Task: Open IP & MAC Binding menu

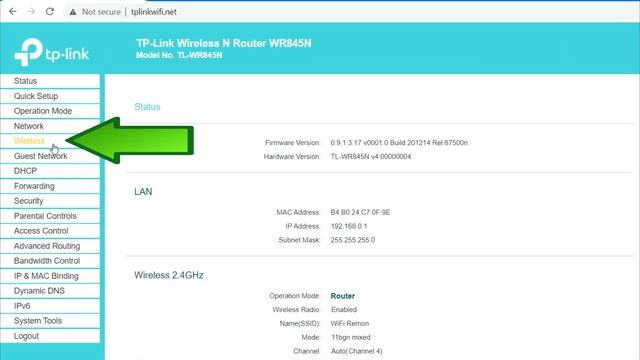Action: click(50, 276)
